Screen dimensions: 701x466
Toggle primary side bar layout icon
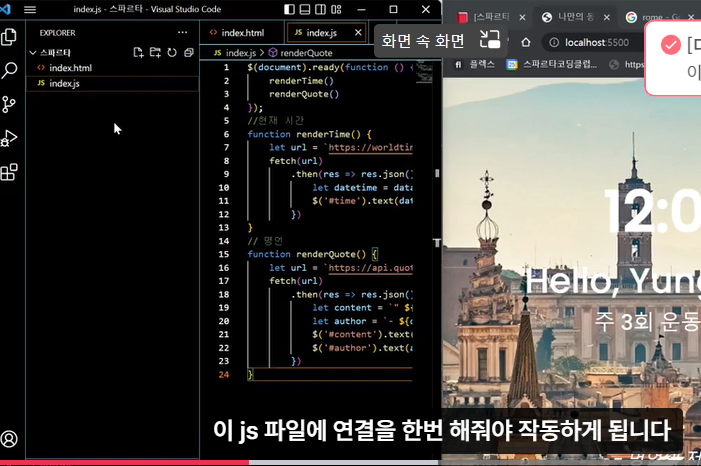point(289,9)
